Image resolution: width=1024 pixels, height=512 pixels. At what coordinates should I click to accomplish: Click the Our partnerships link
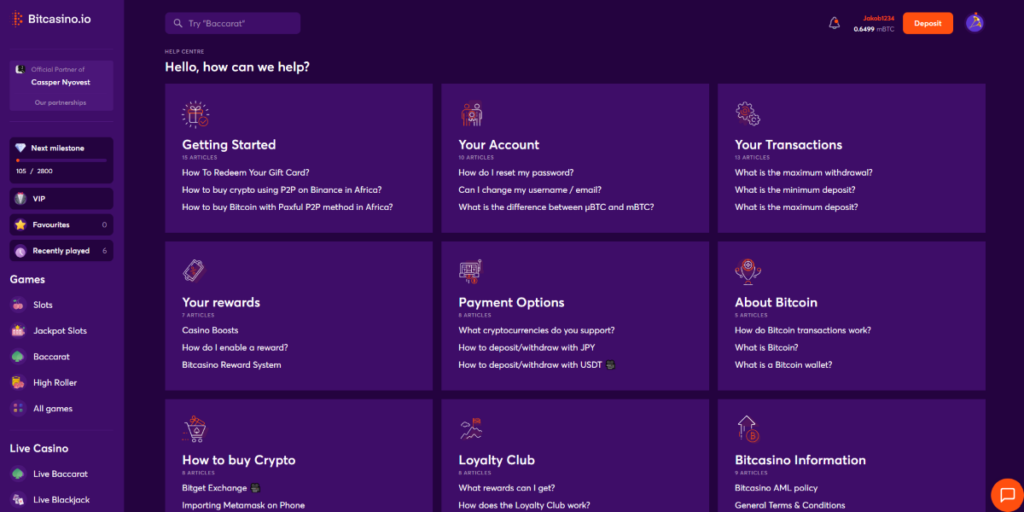tap(60, 103)
